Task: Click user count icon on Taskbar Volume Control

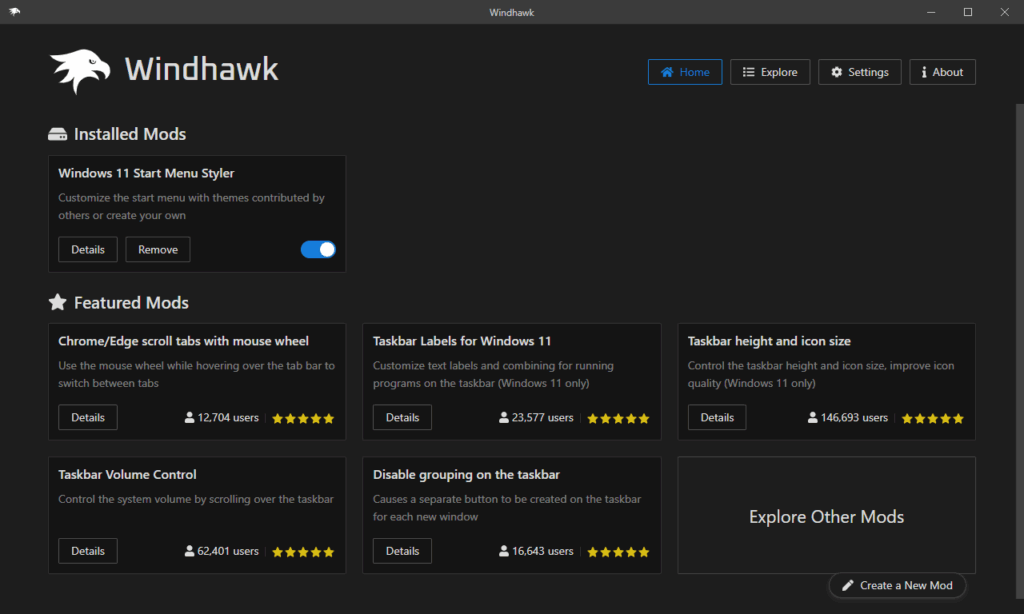Action: [190, 551]
